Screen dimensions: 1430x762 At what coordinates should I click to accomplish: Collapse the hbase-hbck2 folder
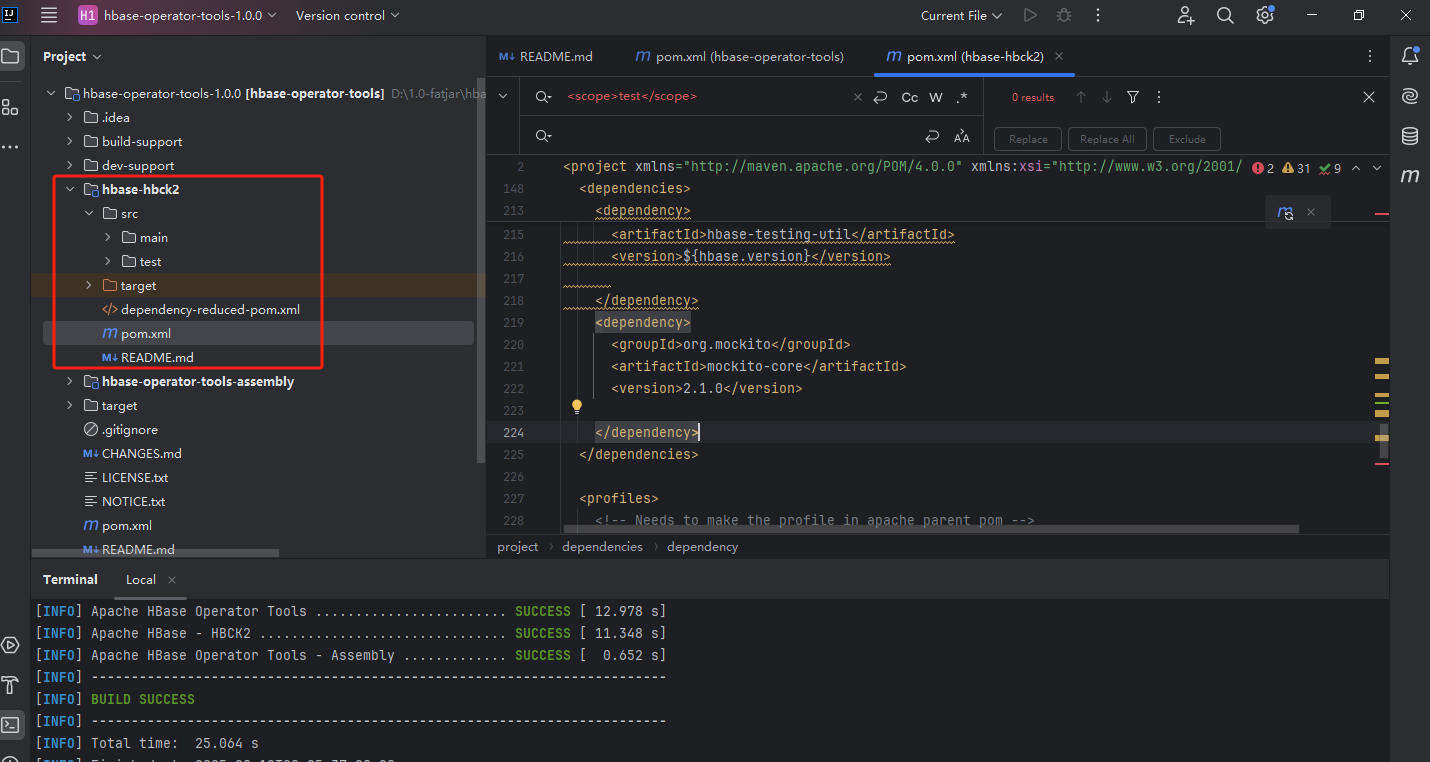coord(69,190)
